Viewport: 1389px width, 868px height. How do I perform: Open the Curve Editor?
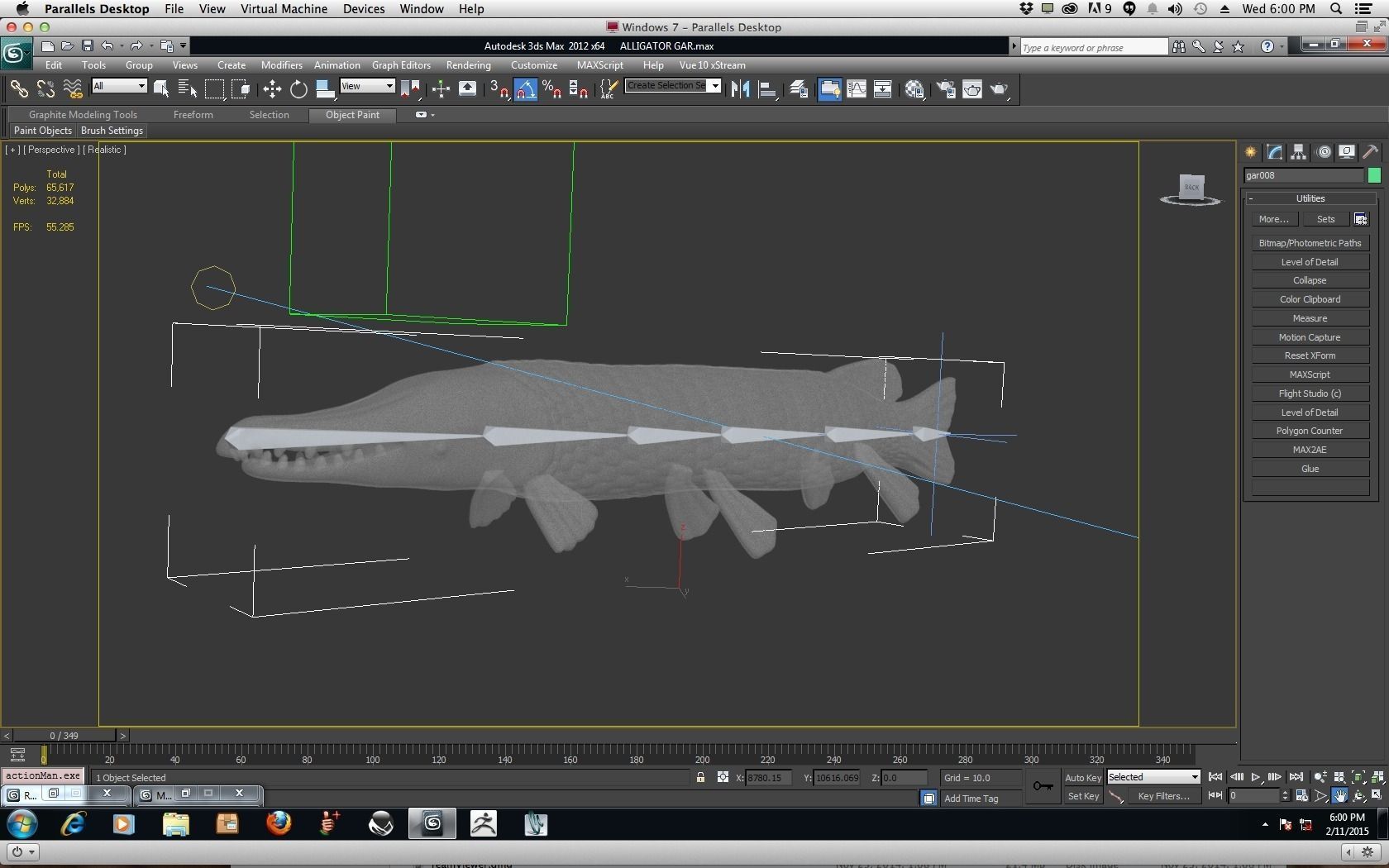pos(857,88)
